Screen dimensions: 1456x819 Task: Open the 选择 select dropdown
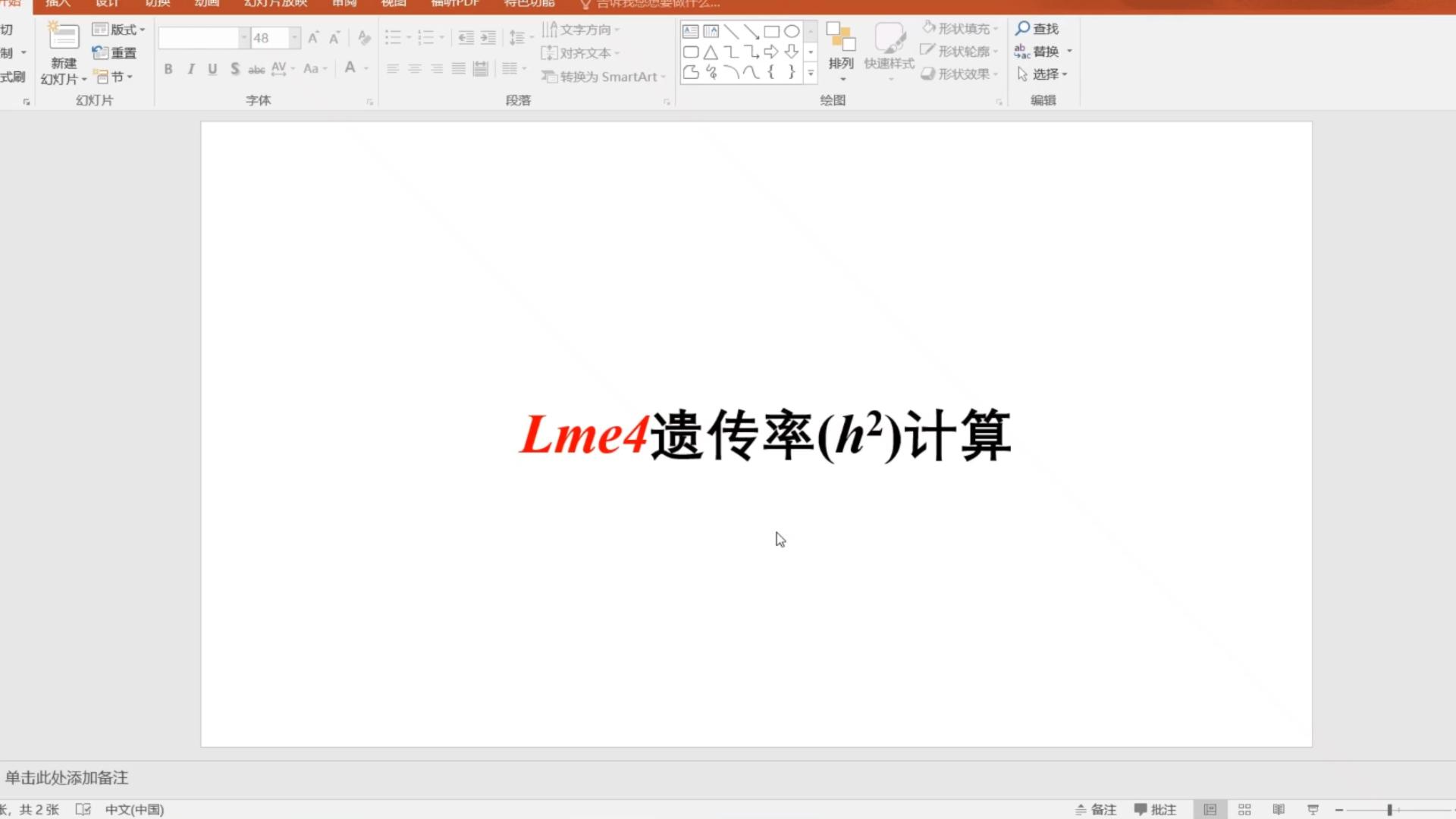[x=1043, y=74]
